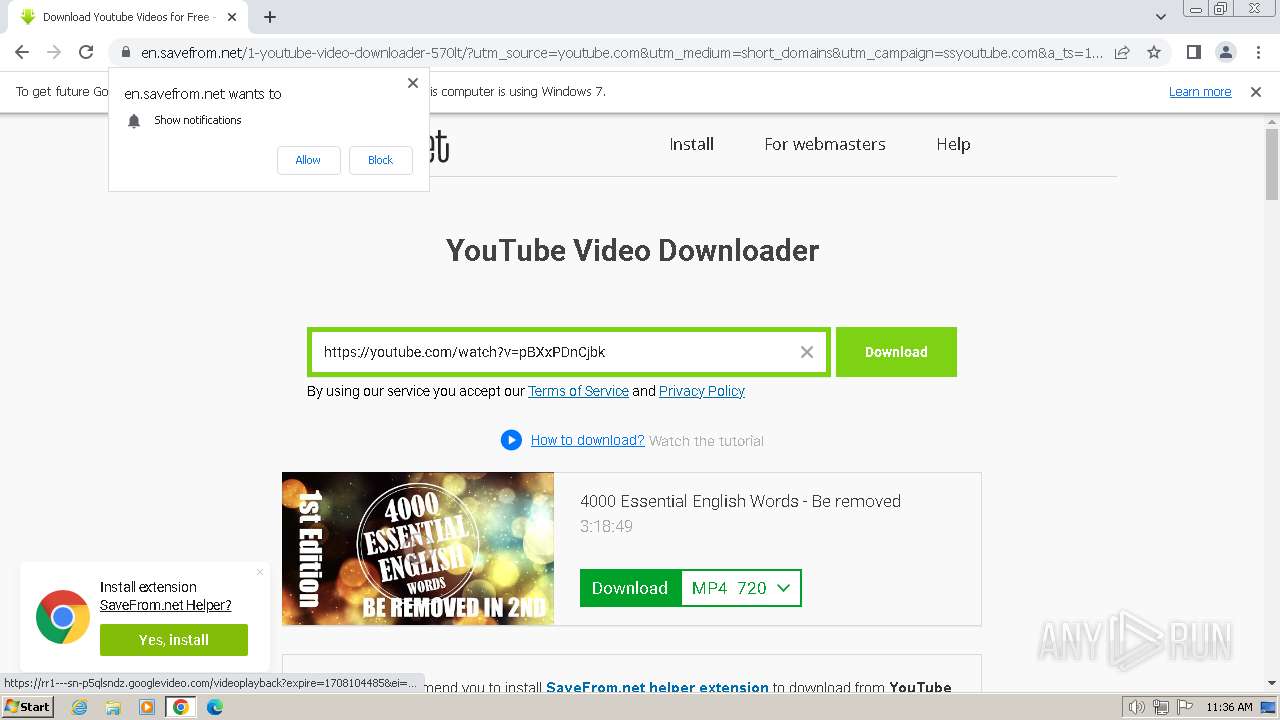
Task: Open the Help menu item
Action: (x=953, y=144)
